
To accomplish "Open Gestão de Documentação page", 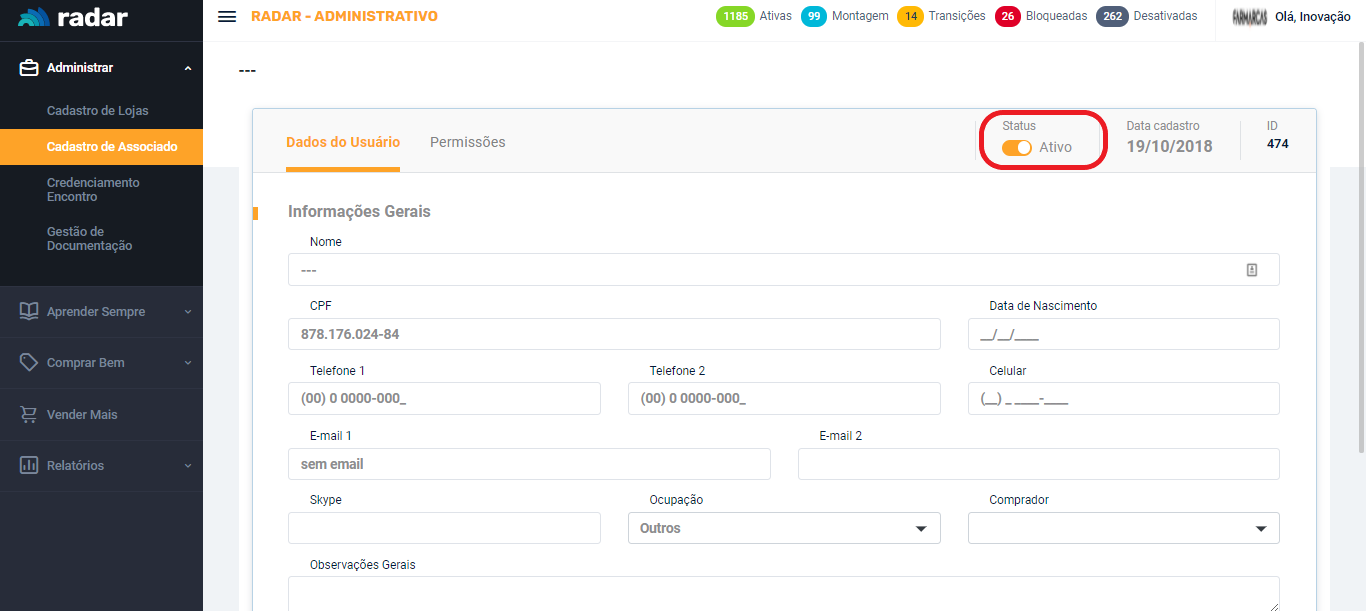I will click(89, 239).
